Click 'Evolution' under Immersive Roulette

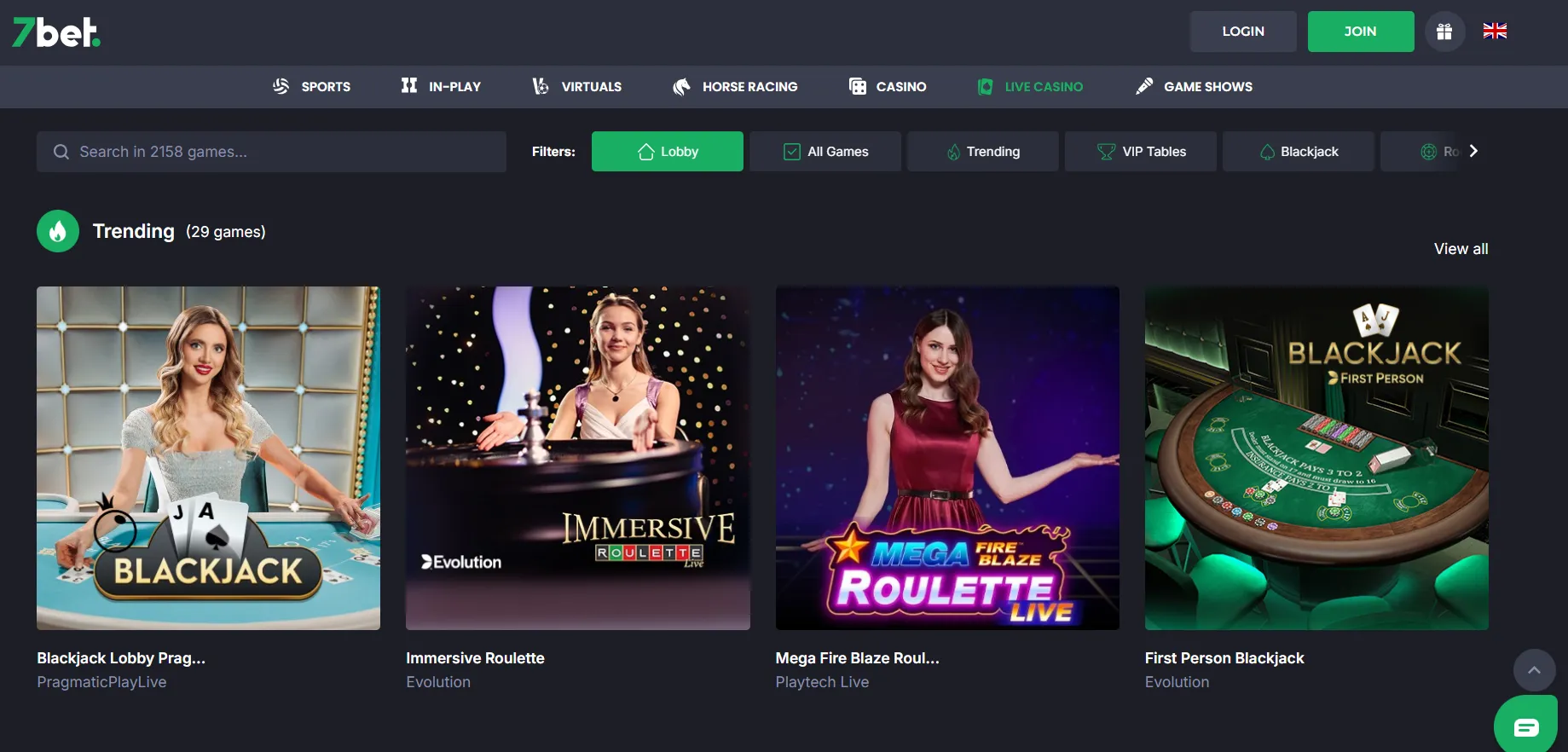(438, 682)
